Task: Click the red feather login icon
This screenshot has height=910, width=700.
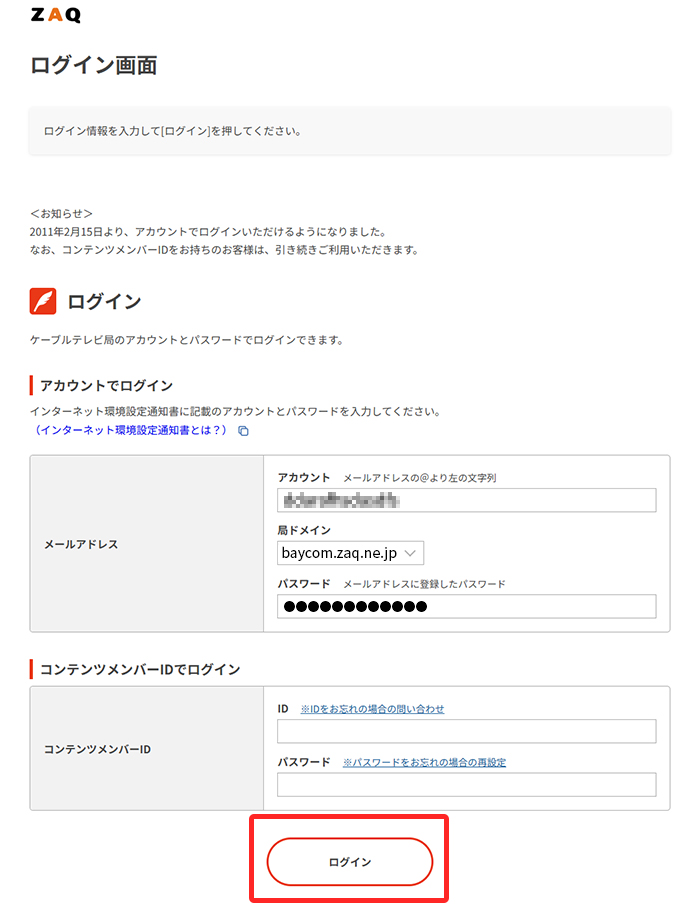Action: (x=43, y=301)
